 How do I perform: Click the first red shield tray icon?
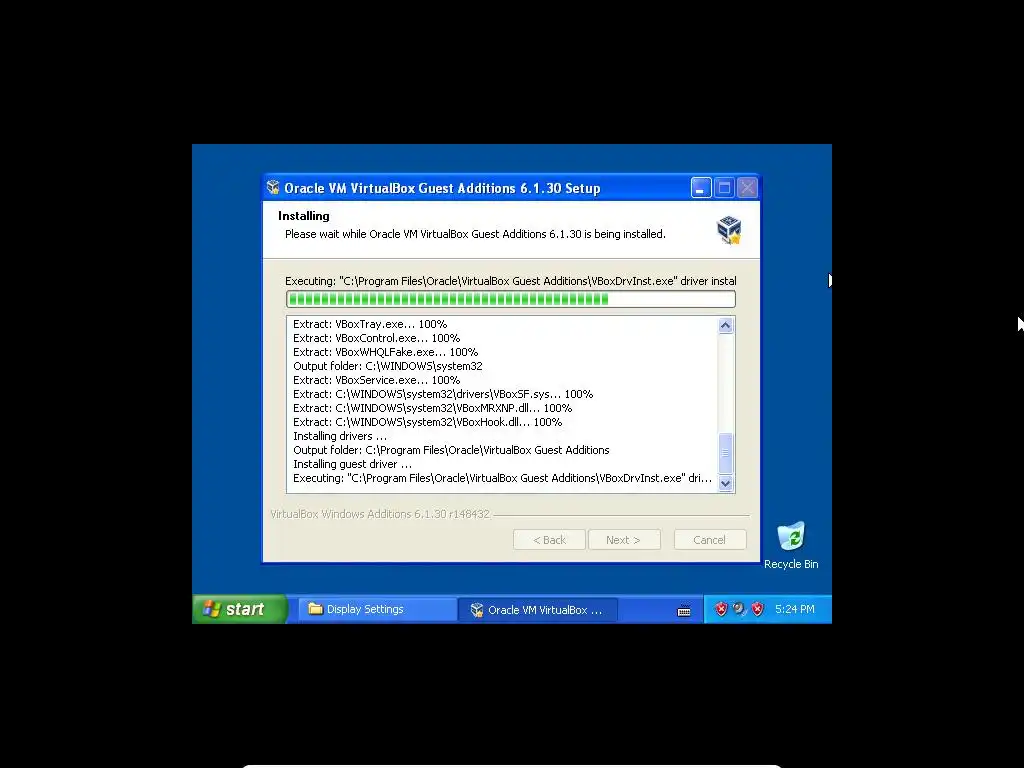721,609
